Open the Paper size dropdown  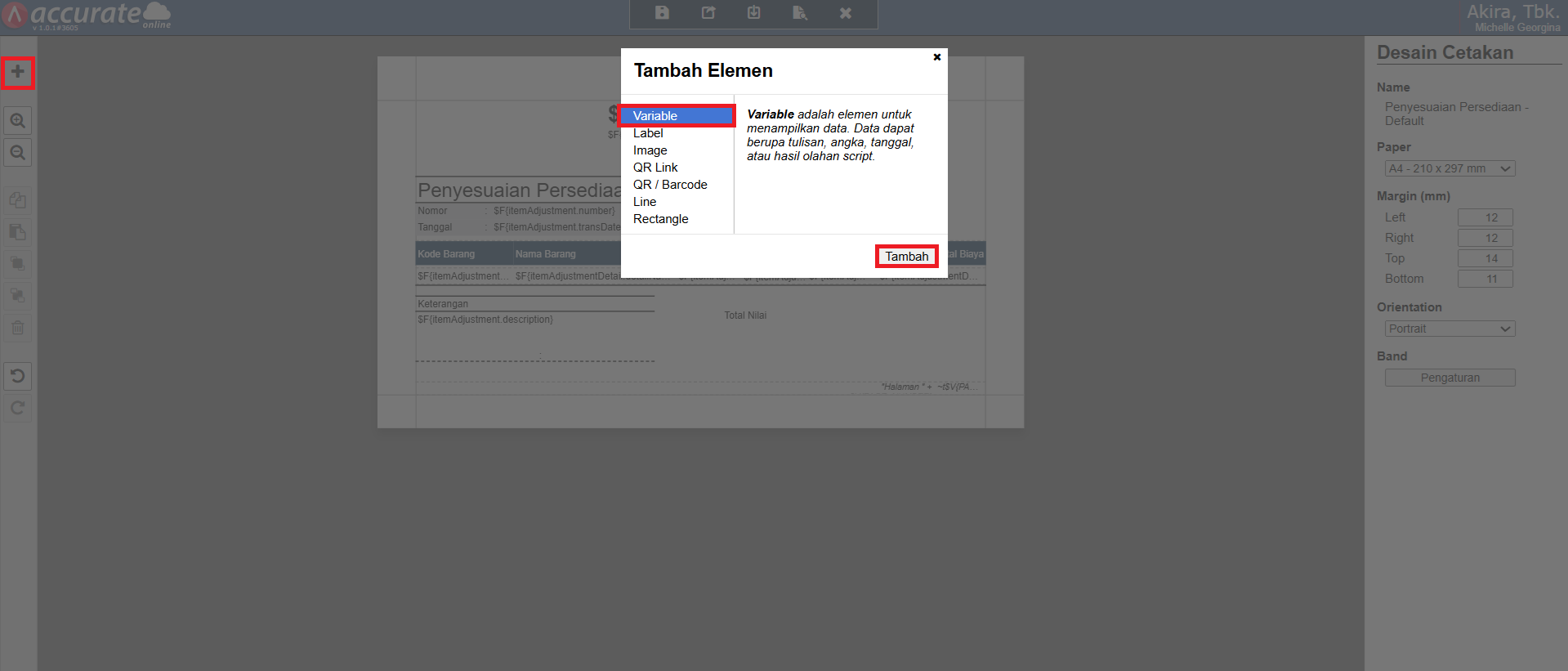[x=1450, y=168]
